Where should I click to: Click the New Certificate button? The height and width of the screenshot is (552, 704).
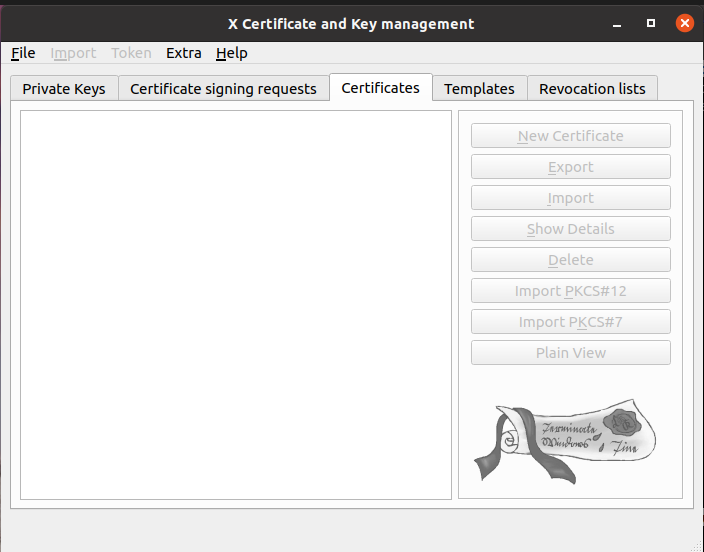tap(570, 136)
